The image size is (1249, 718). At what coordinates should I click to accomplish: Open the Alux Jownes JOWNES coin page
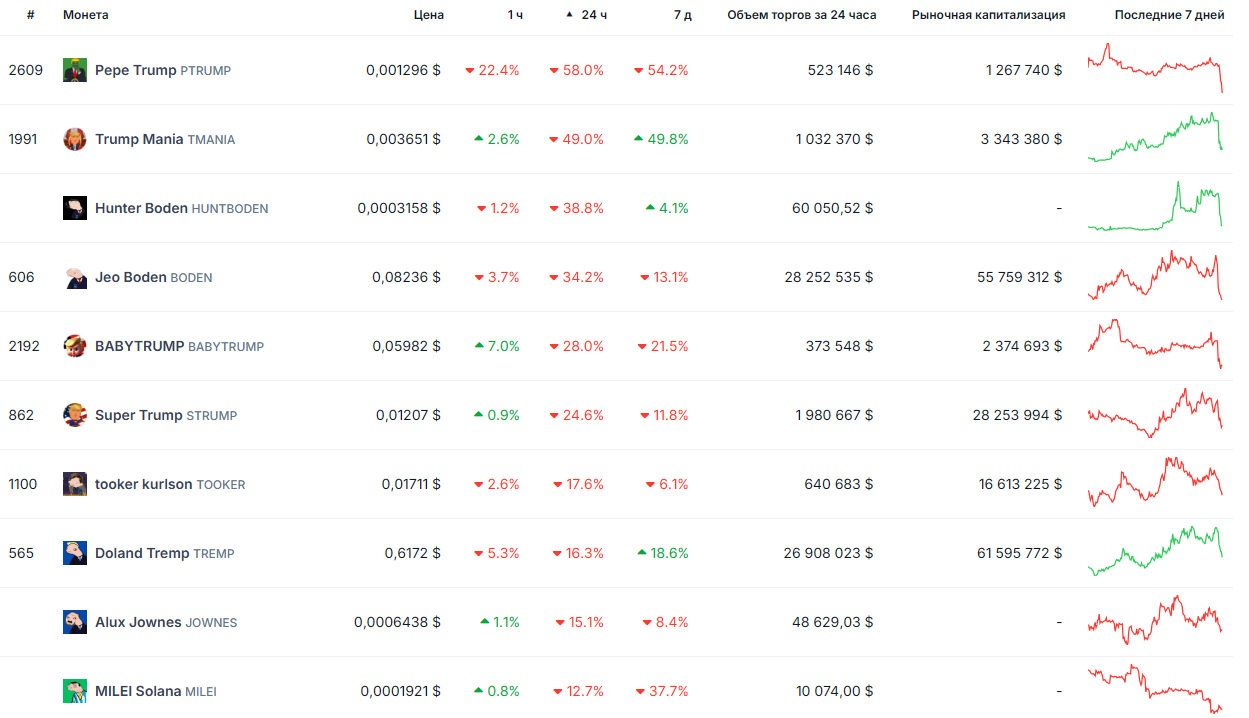166,622
